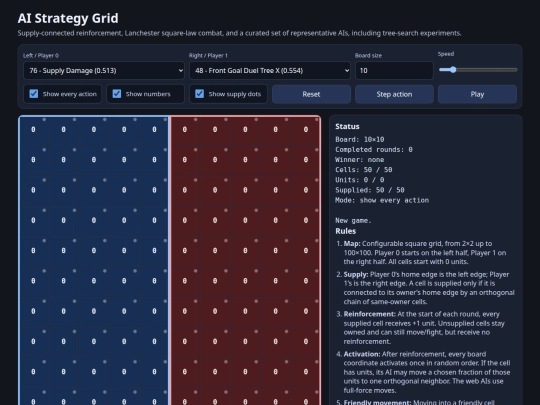Click the Reset button

(311, 94)
